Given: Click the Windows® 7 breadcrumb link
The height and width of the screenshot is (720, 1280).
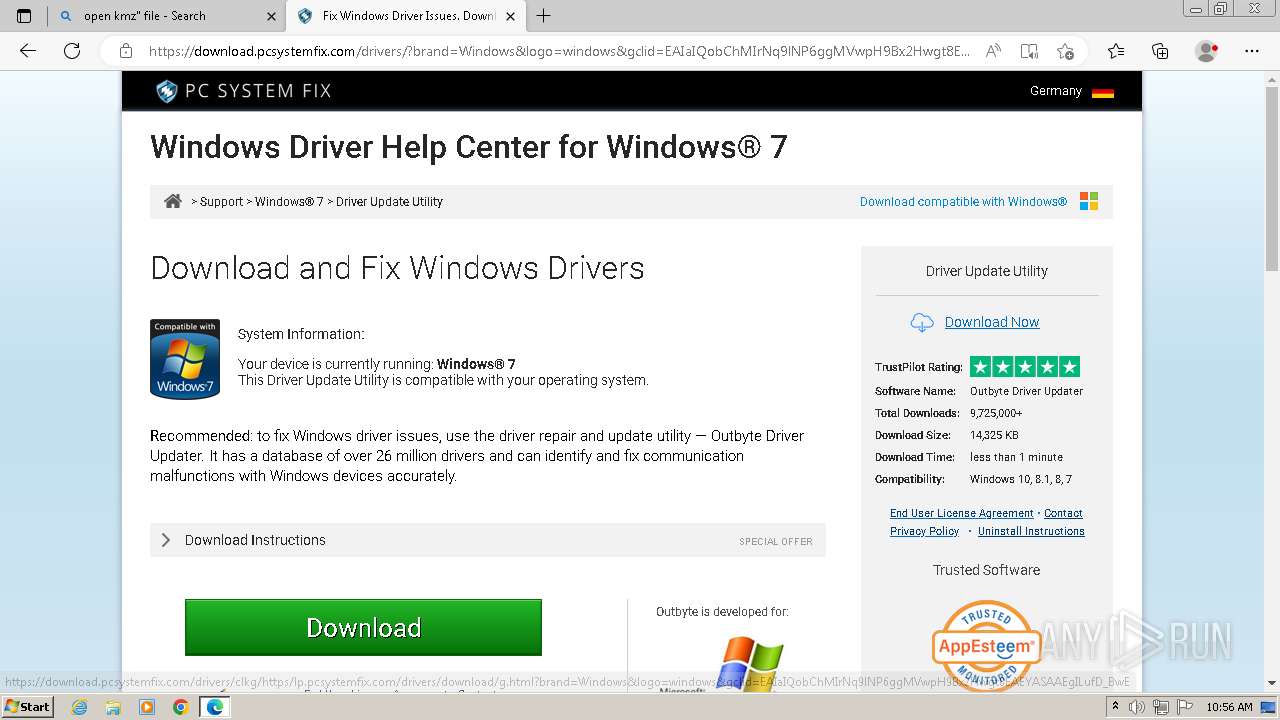Looking at the screenshot, I should 289,202.
